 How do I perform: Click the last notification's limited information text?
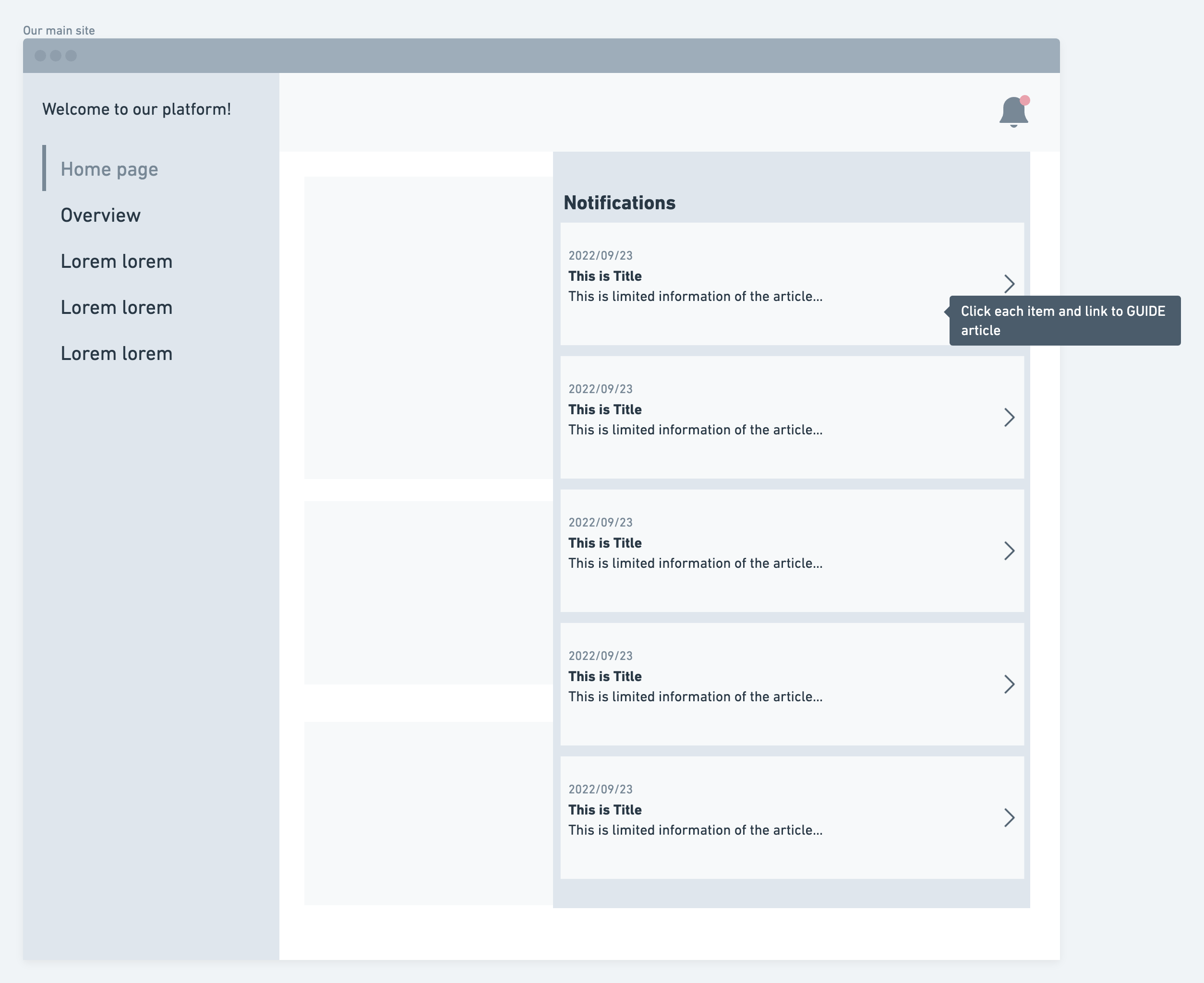pyautogui.click(x=695, y=830)
